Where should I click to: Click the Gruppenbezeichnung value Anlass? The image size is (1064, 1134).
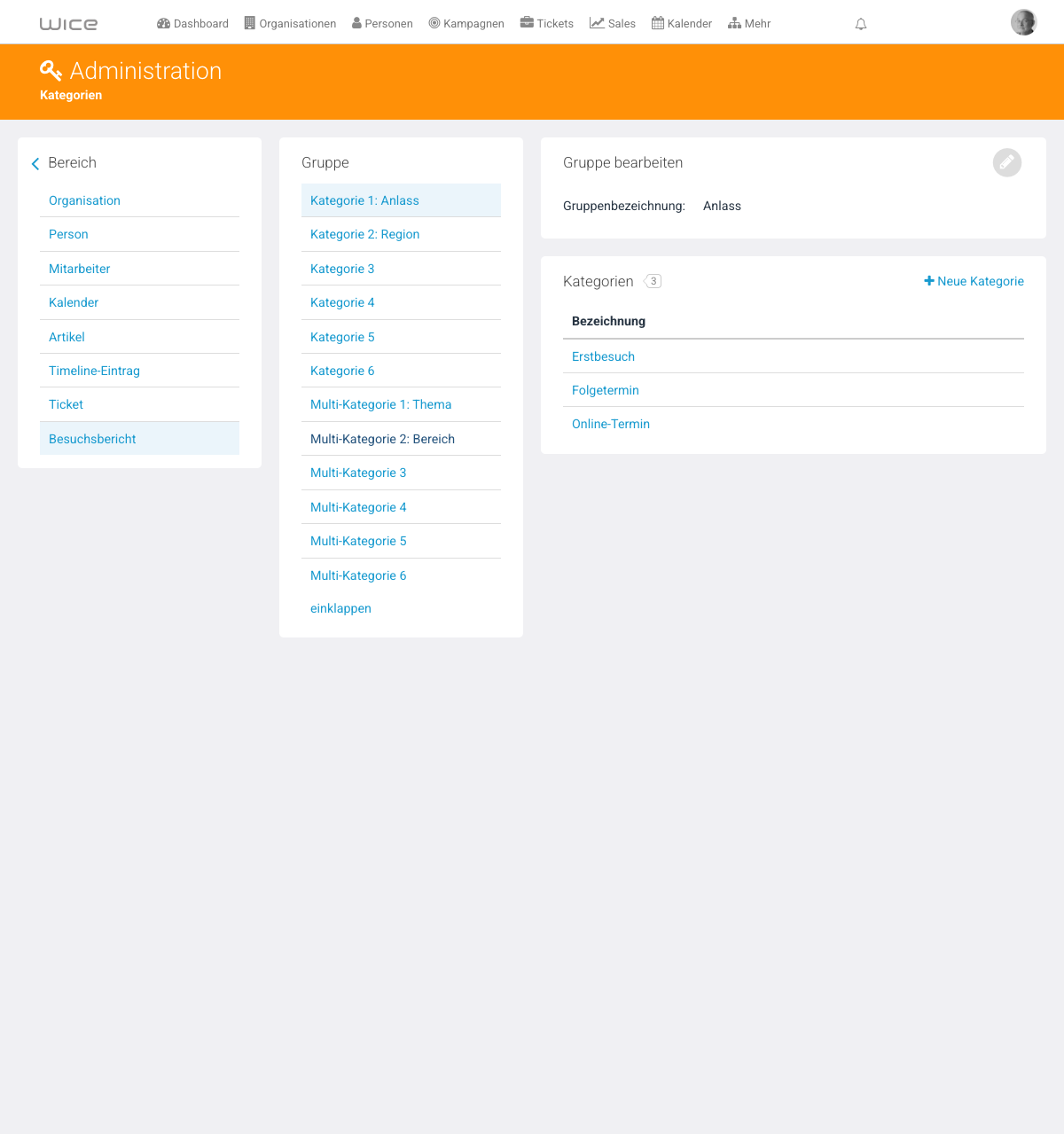(722, 206)
